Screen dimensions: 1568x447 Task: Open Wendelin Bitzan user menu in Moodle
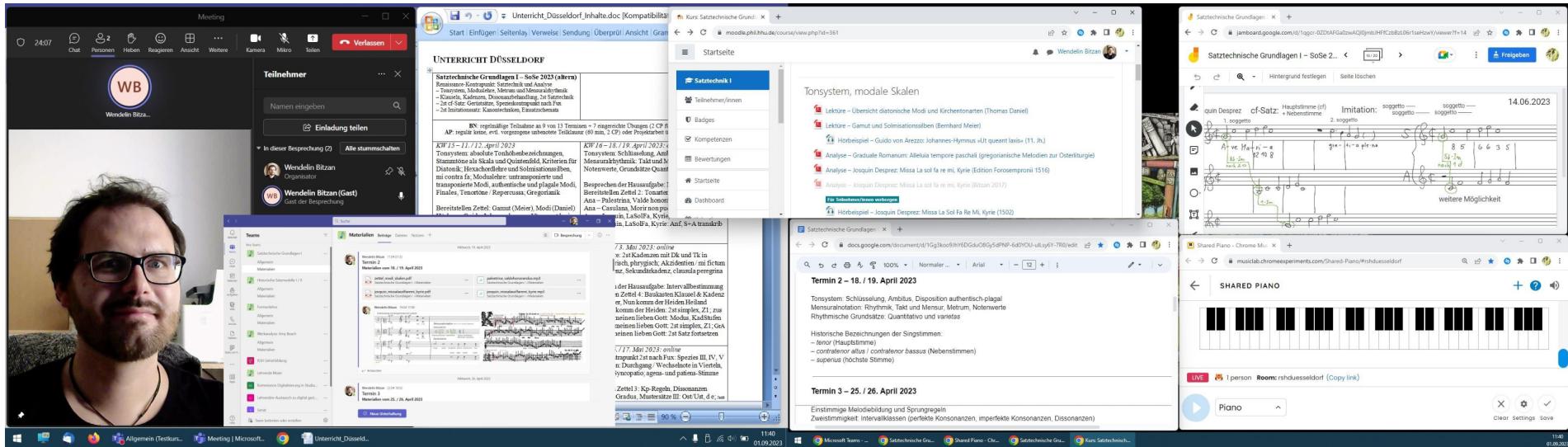pyautogui.click(x=1093, y=52)
